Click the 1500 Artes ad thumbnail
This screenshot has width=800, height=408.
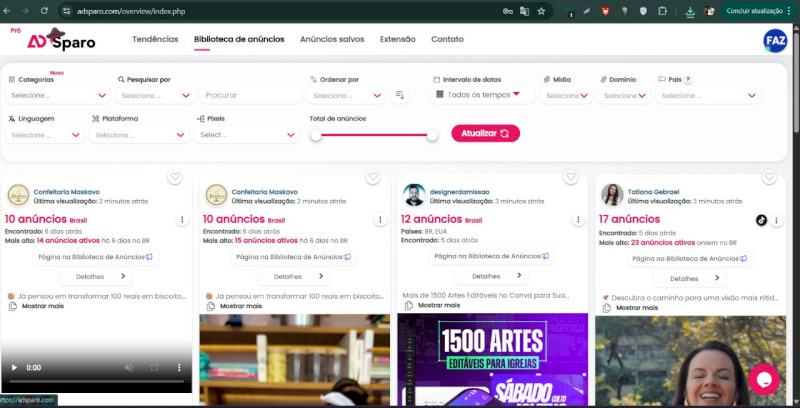(x=492, y=360)
